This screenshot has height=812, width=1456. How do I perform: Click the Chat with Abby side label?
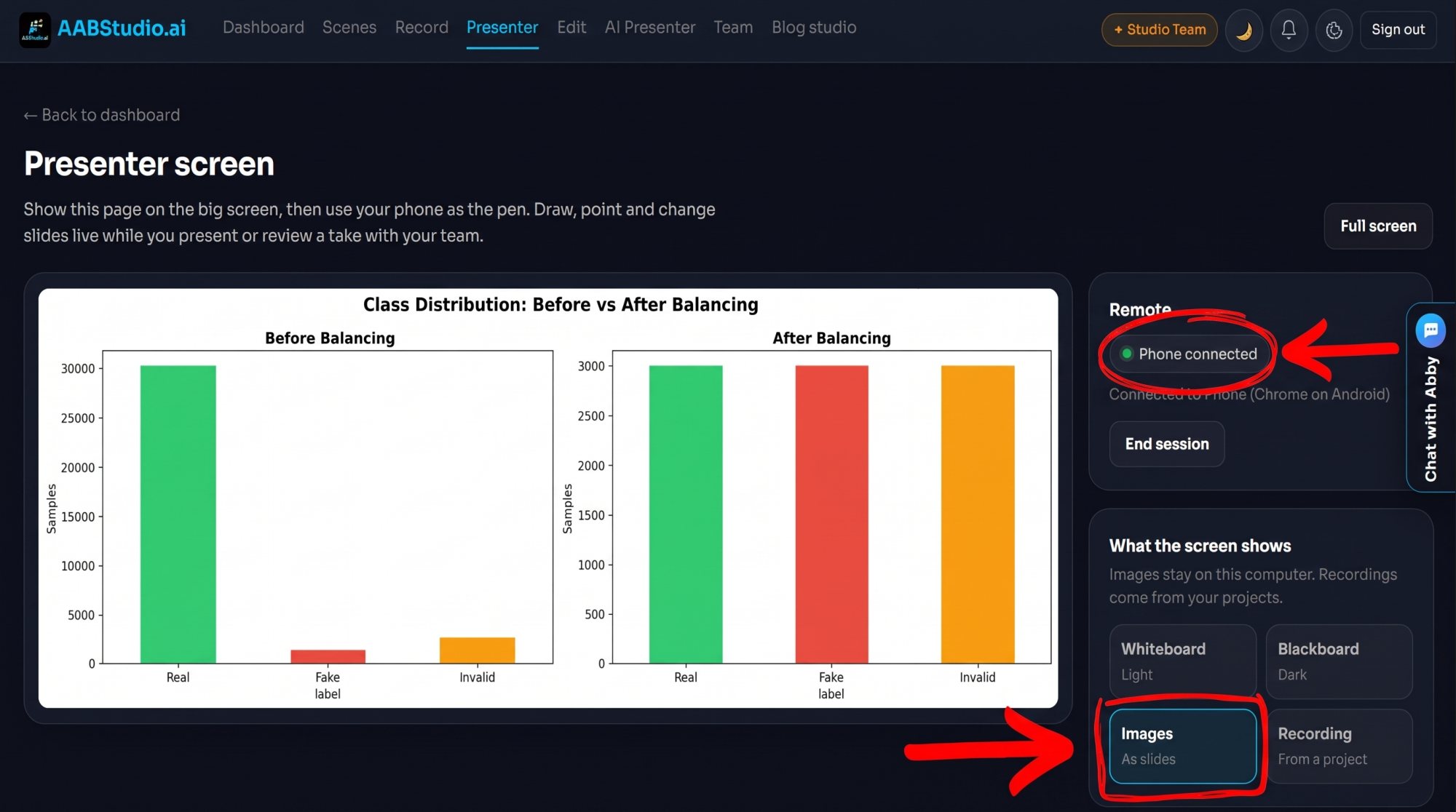(1431, 419)
